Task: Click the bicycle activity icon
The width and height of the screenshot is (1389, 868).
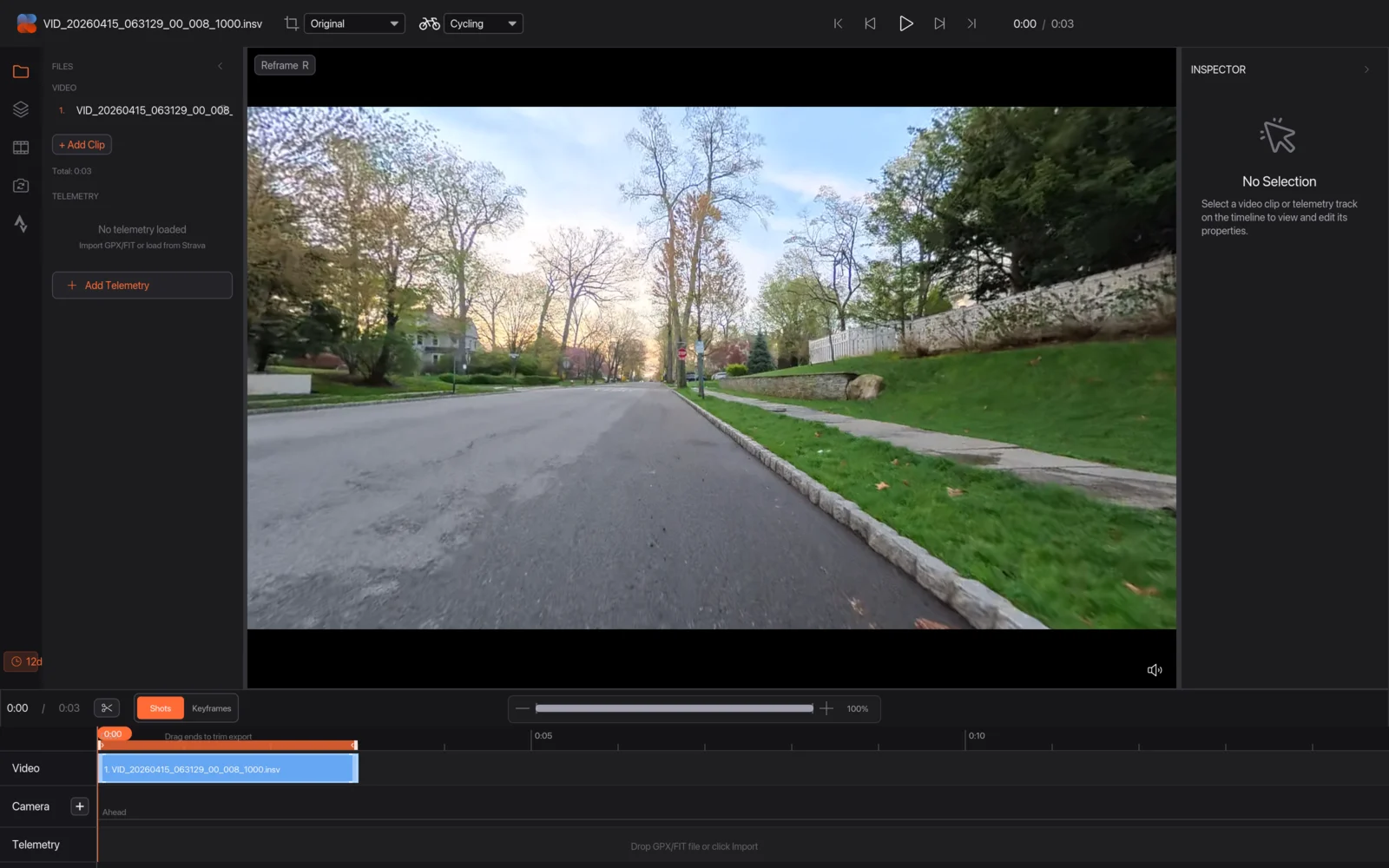Action: click(429, 23)
